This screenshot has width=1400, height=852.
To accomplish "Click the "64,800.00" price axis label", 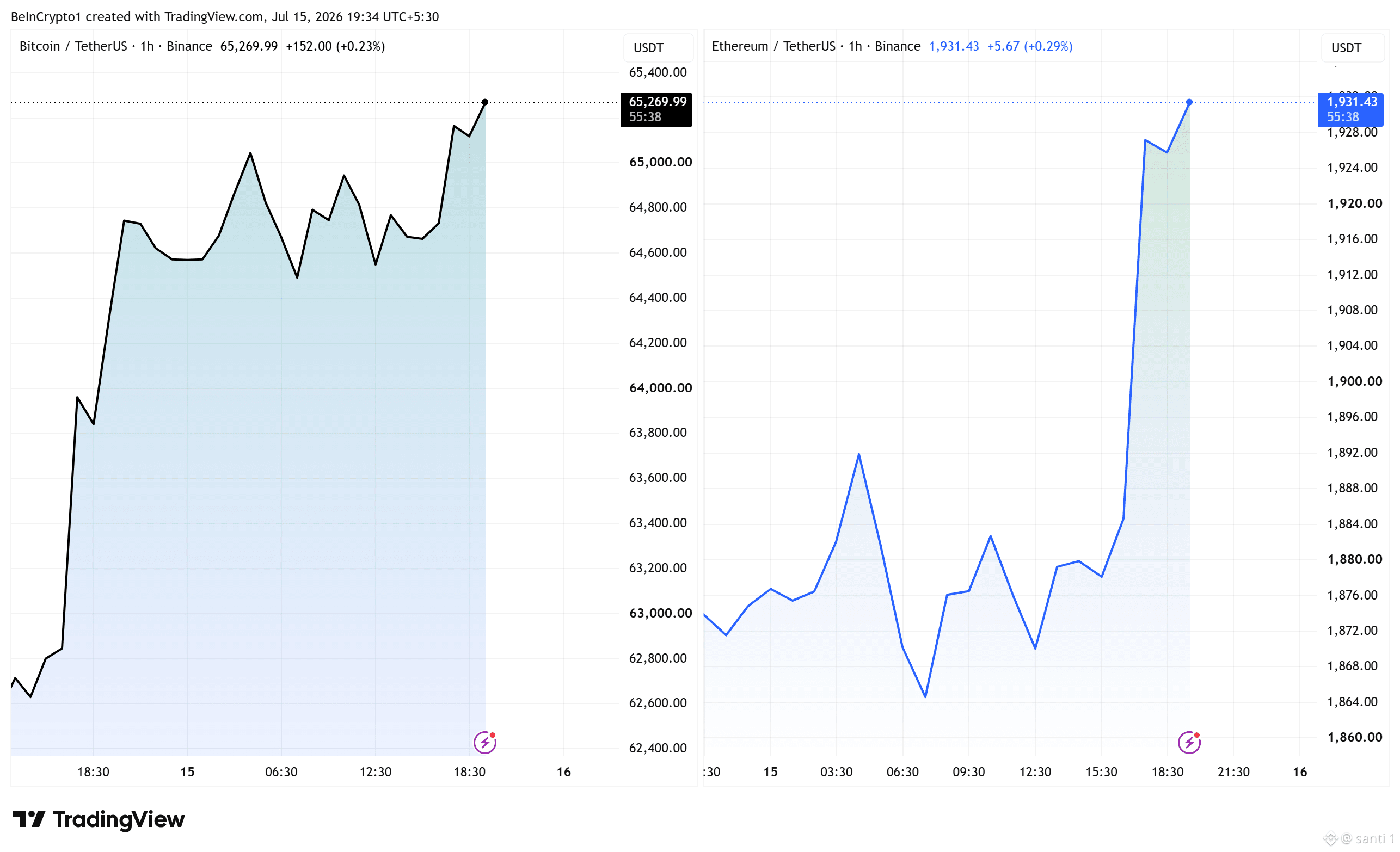I will pos(658,207).
